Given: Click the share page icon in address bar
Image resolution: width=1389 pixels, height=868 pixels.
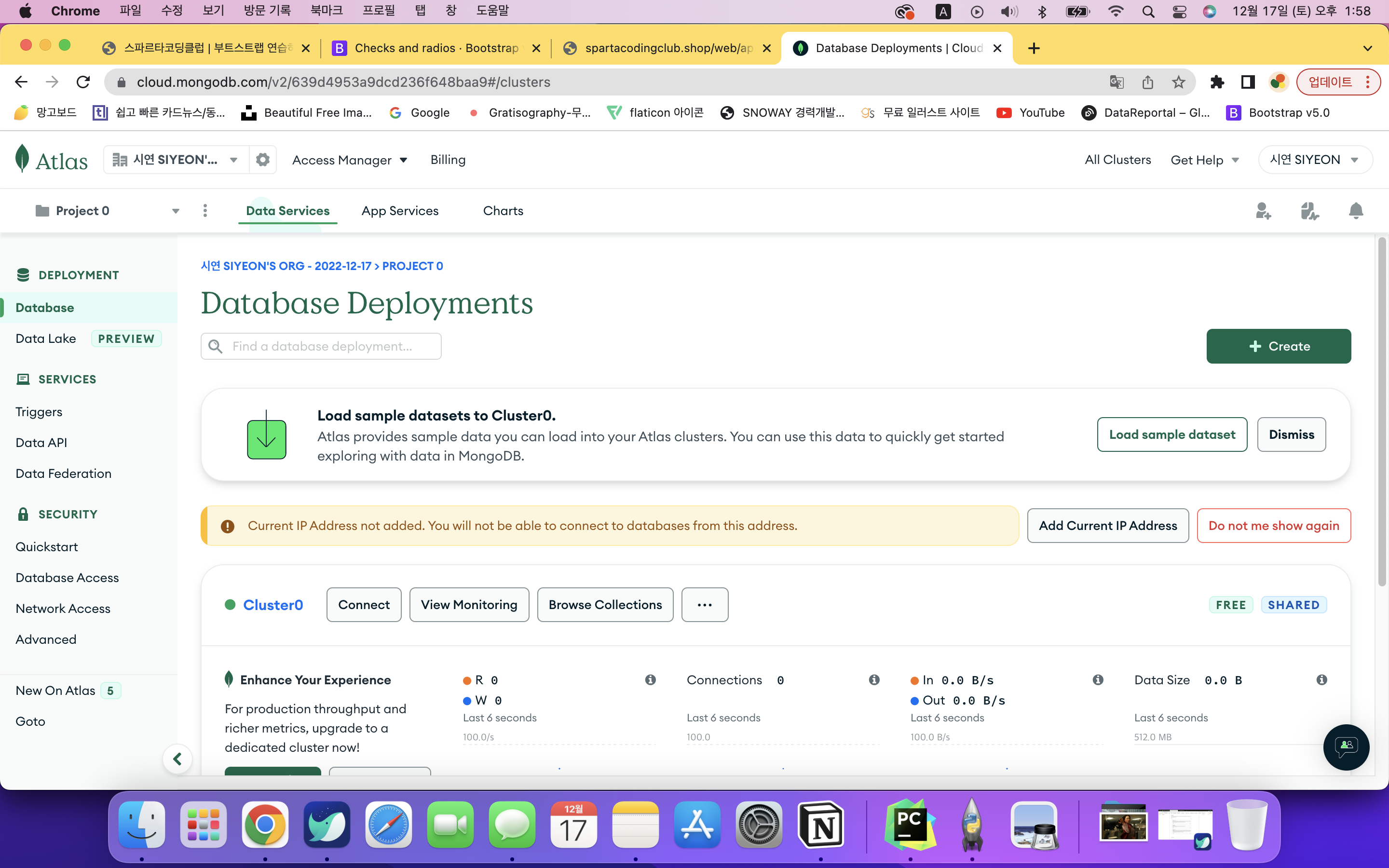Looking at the screenshot, I should tap(1147, 82).
